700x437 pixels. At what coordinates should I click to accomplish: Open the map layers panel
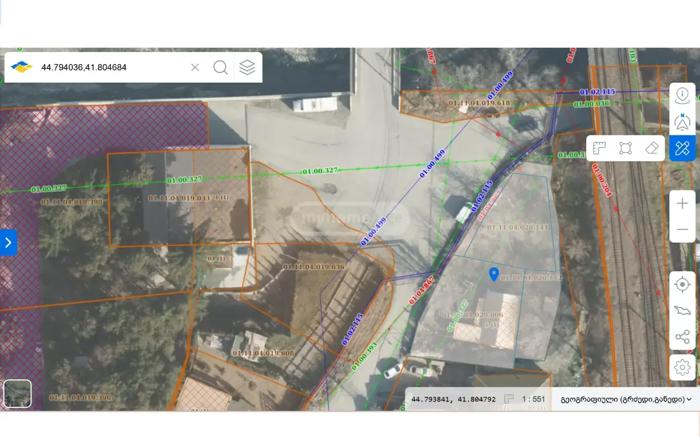point(247,67)
